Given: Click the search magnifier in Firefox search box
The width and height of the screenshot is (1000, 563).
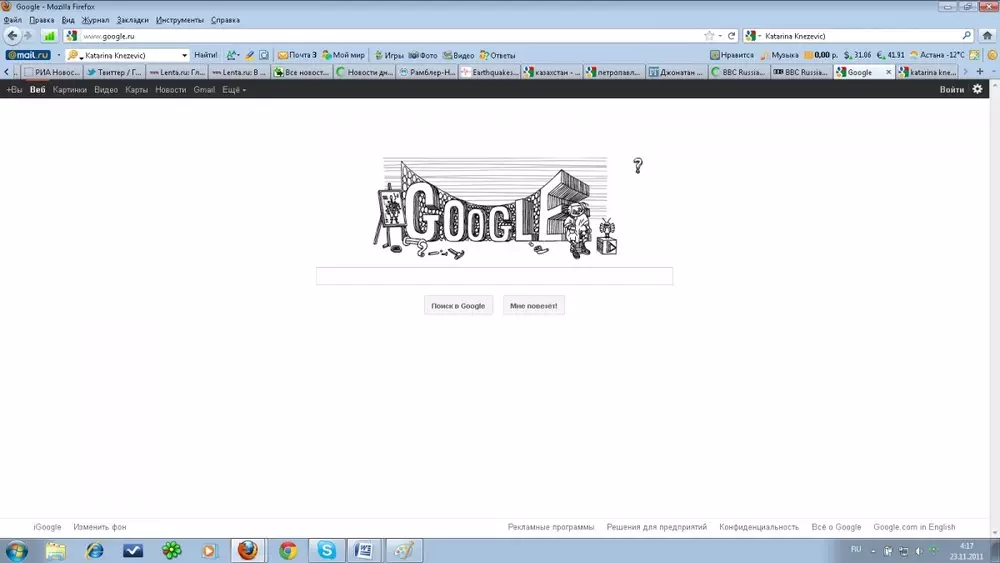Looking at the screenshot, I should (x=967, y=36).
